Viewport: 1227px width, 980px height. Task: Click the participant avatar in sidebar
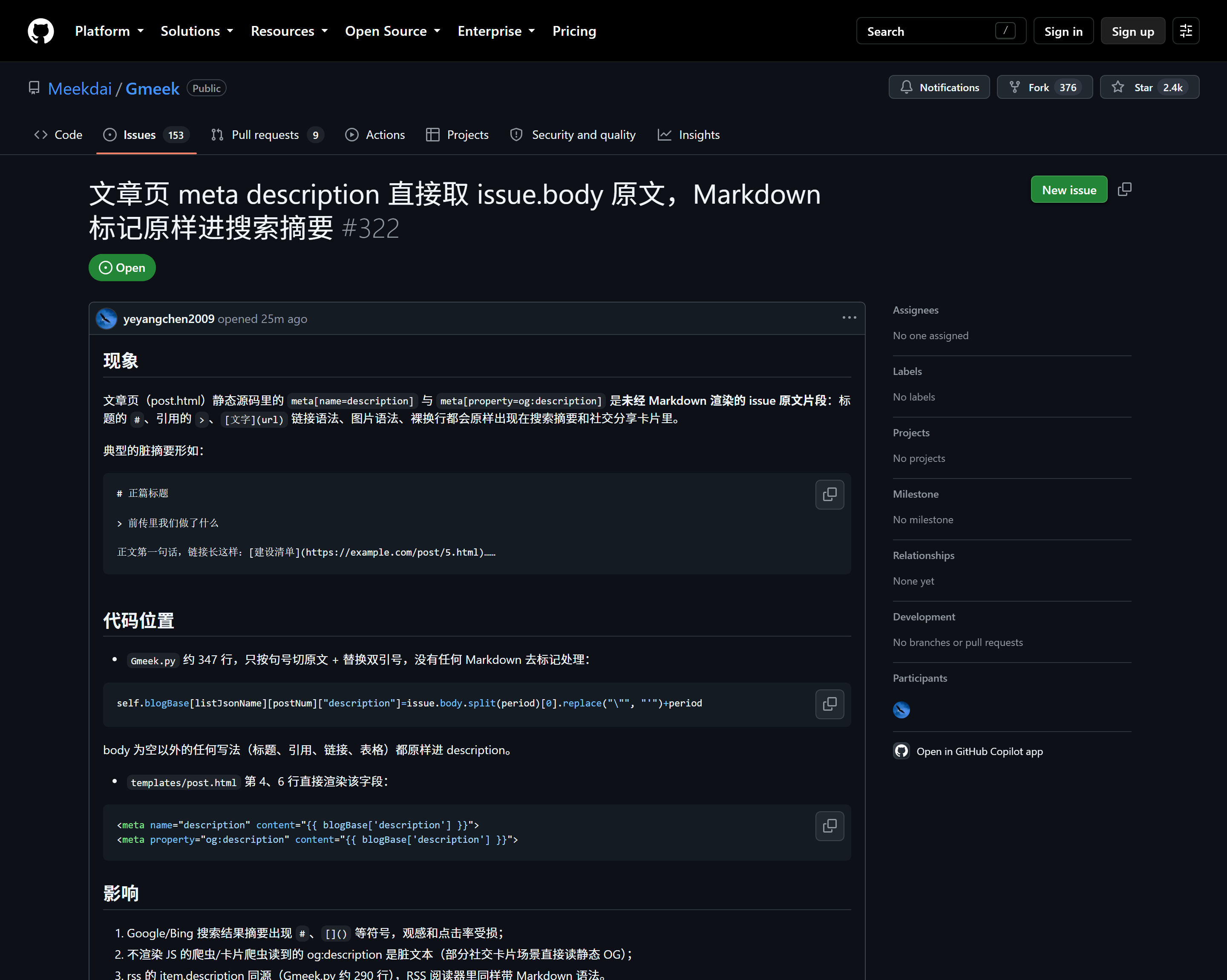[902, 709]
